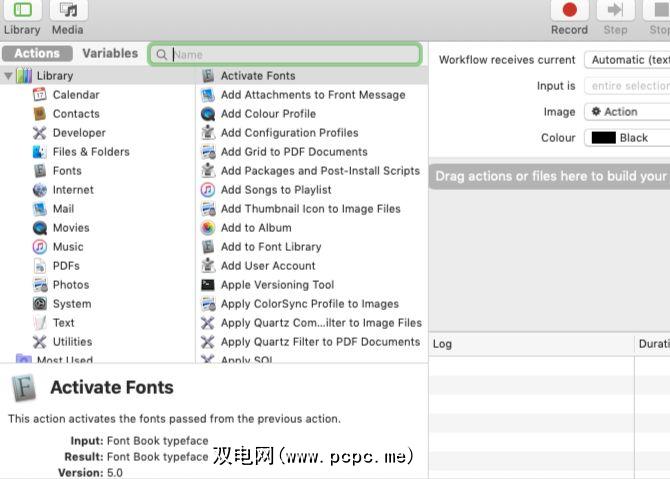Click the Log column header
This screenshot has height=479, width=670.
click(531, 344)
